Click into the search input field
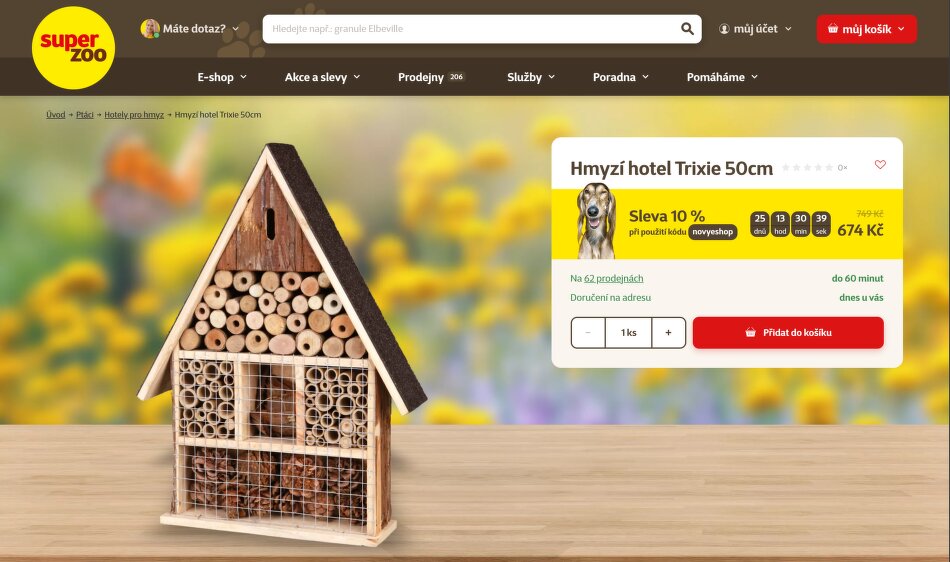The height and width of the screenshot is (562, 950). click(473, 28)
